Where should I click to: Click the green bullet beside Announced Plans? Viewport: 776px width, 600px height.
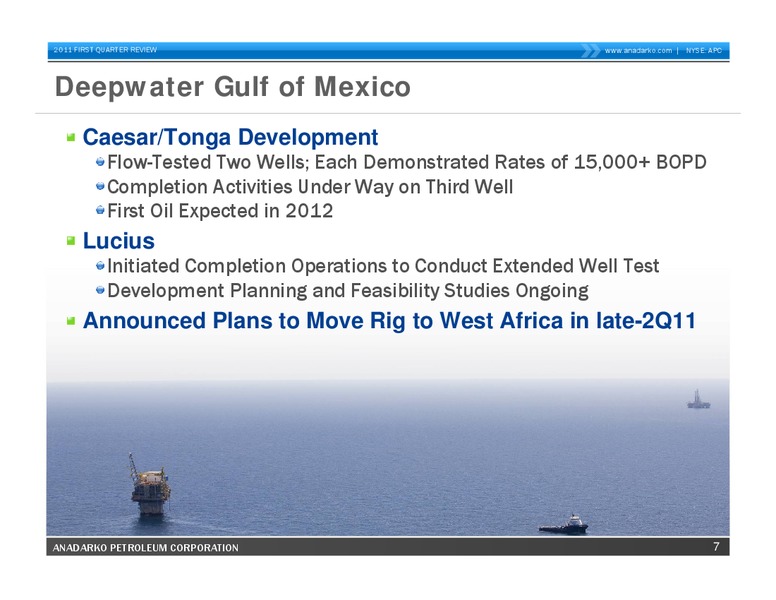click(x=71, y=321)
